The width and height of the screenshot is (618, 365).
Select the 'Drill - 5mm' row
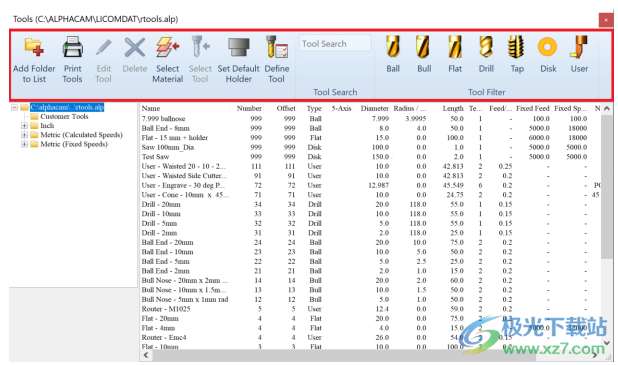click(370, 223)
